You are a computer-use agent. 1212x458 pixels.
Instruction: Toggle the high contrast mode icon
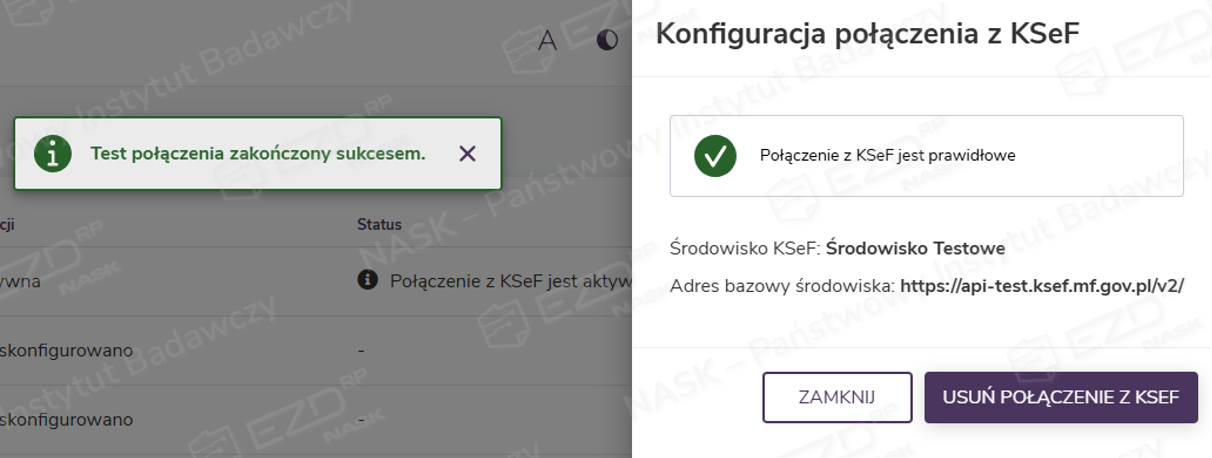tap(607, 40)
